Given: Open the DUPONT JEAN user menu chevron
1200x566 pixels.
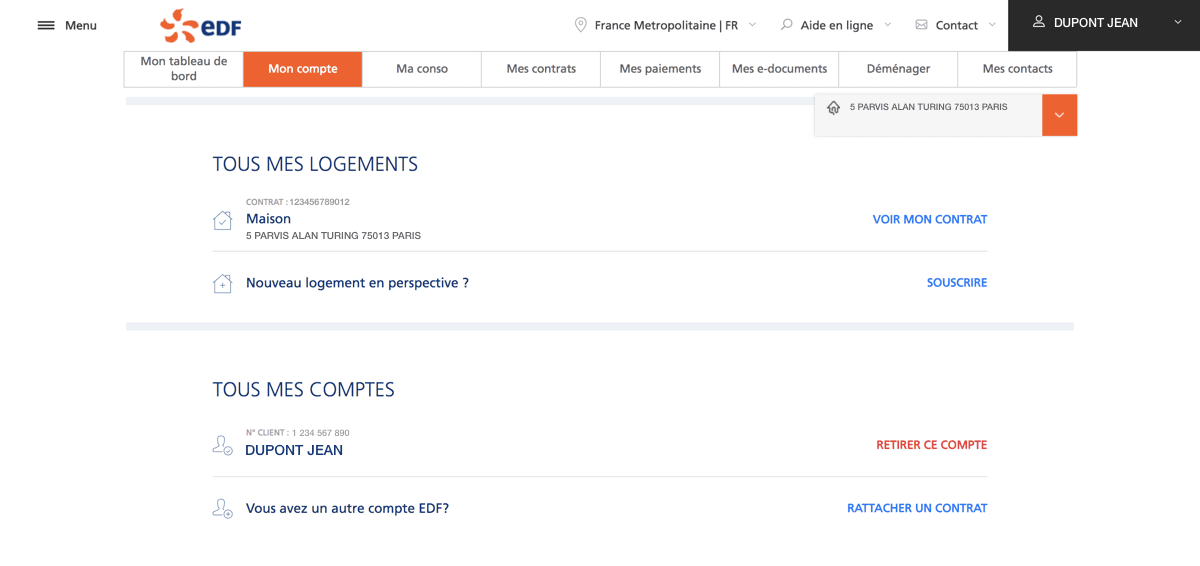Looking at the screenshot, I should coord(1178,22).
